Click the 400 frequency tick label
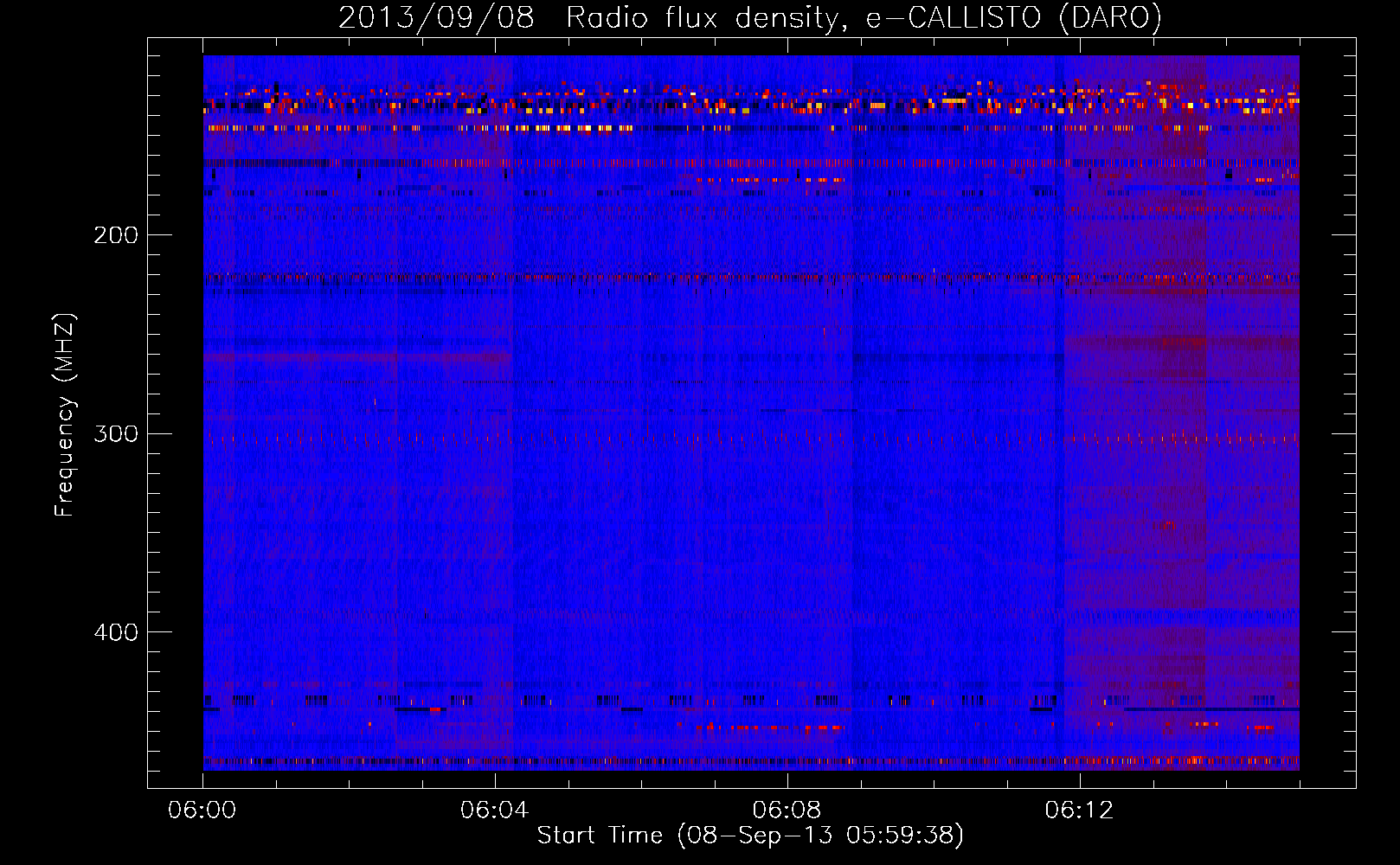The height and width of the screenshot is (865, 1400). (116, 632)
